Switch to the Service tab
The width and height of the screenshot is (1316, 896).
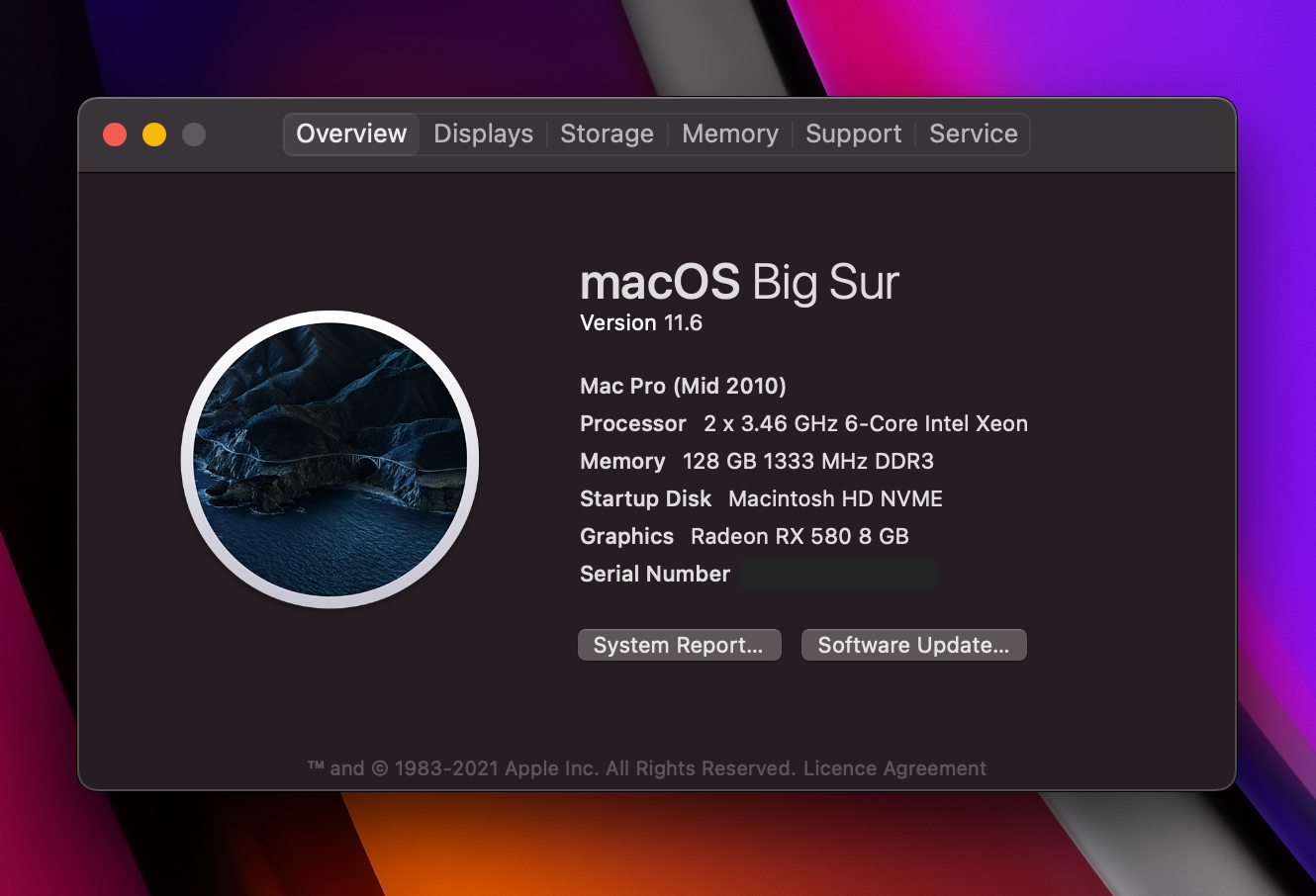(973, 134)
